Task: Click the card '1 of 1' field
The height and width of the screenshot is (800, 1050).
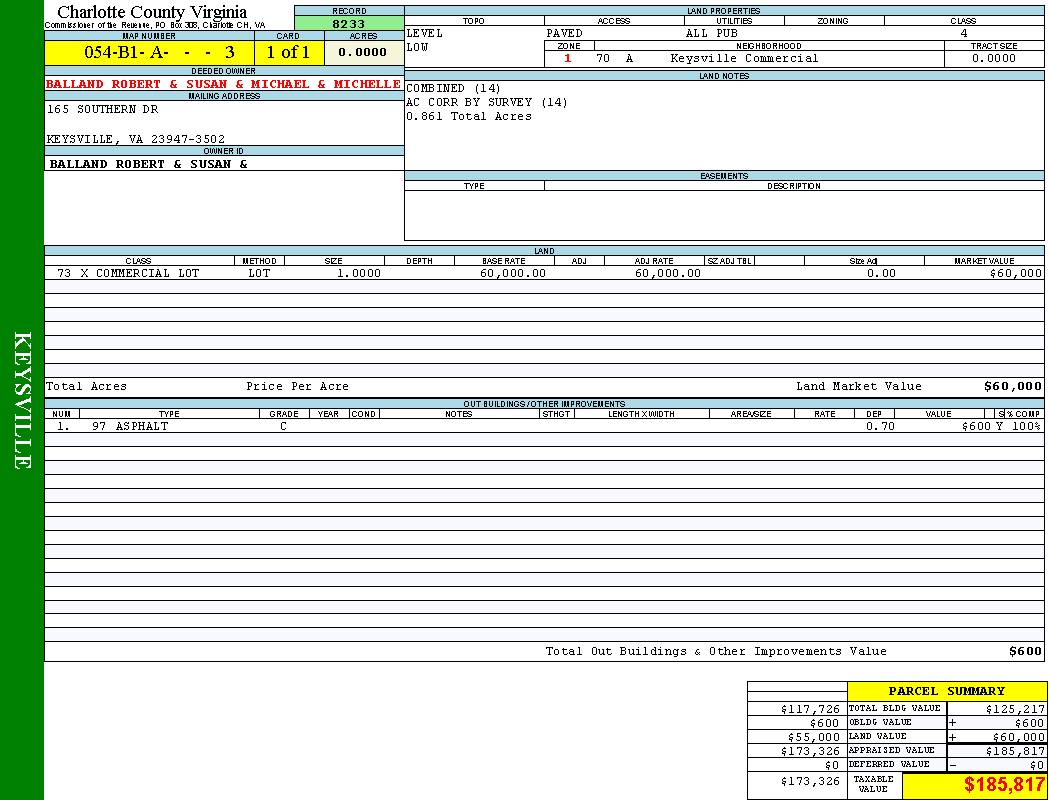Action: point(288,52)
